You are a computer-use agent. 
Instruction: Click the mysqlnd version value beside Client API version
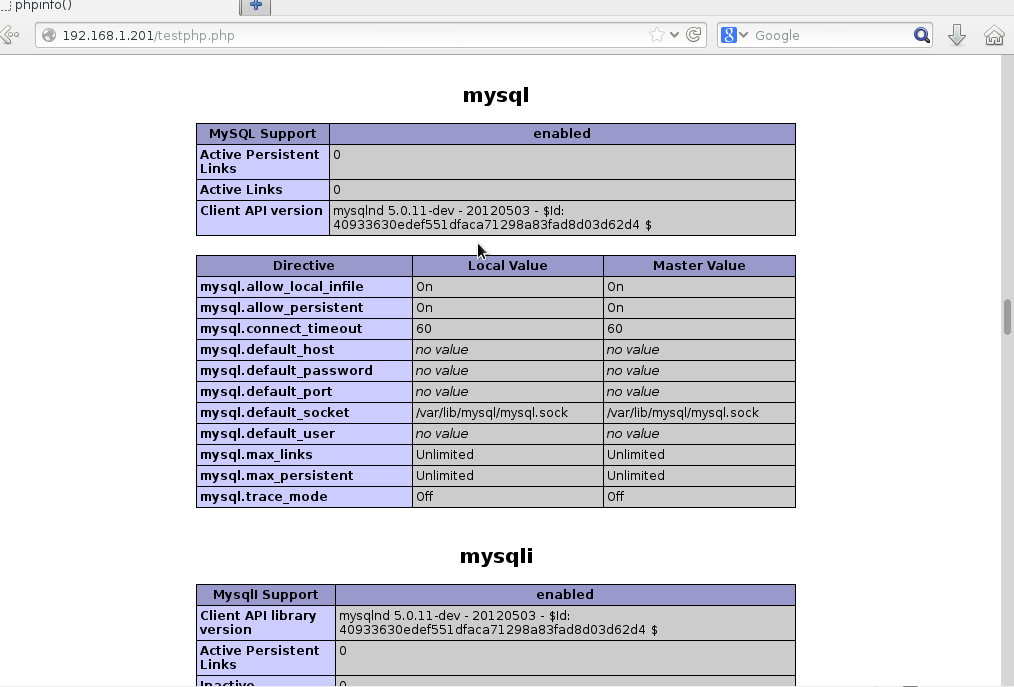tap(562, 217)
